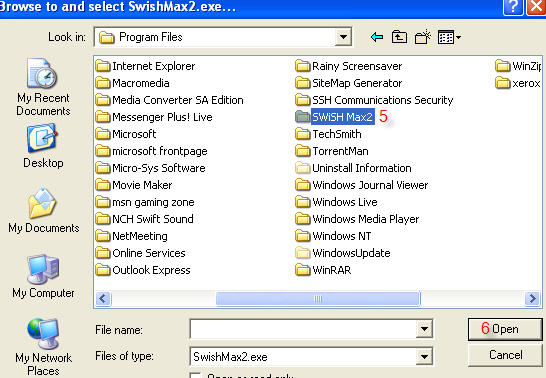Select the Internet Explorer folder
This screenshot has width=546, height=378.
coord(145,66)
